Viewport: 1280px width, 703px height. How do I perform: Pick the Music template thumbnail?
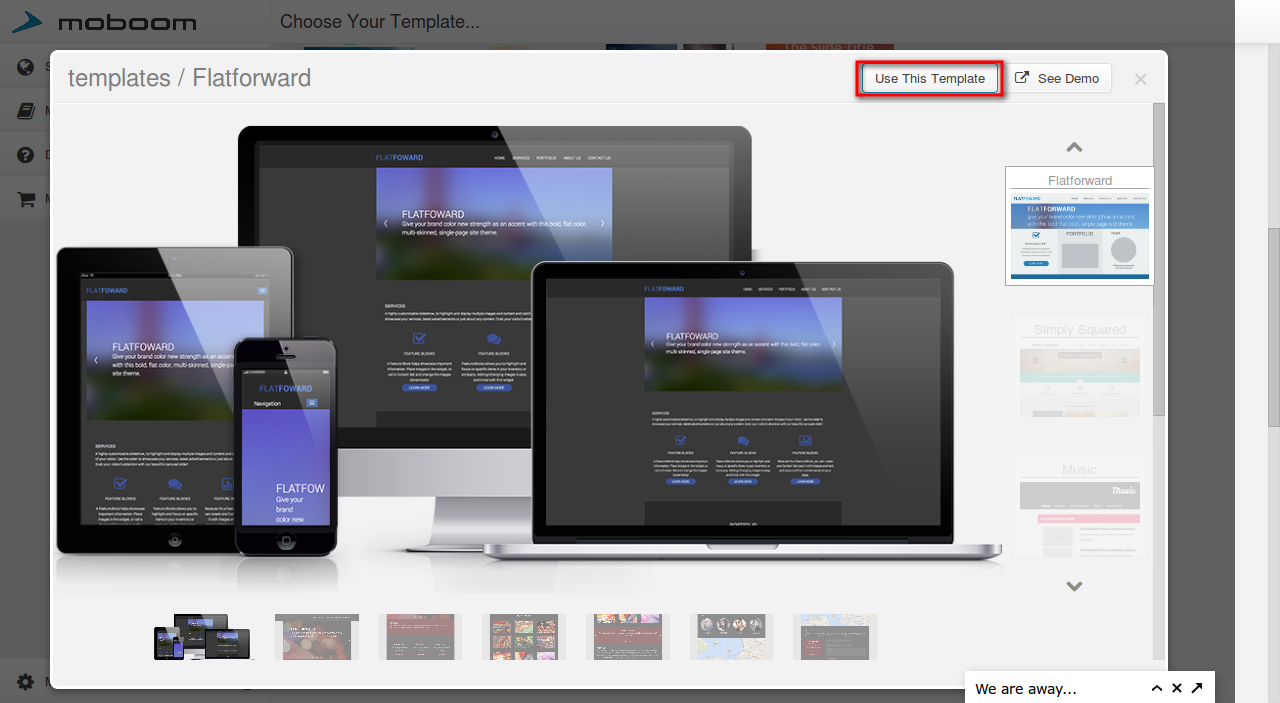point(1079,508)
